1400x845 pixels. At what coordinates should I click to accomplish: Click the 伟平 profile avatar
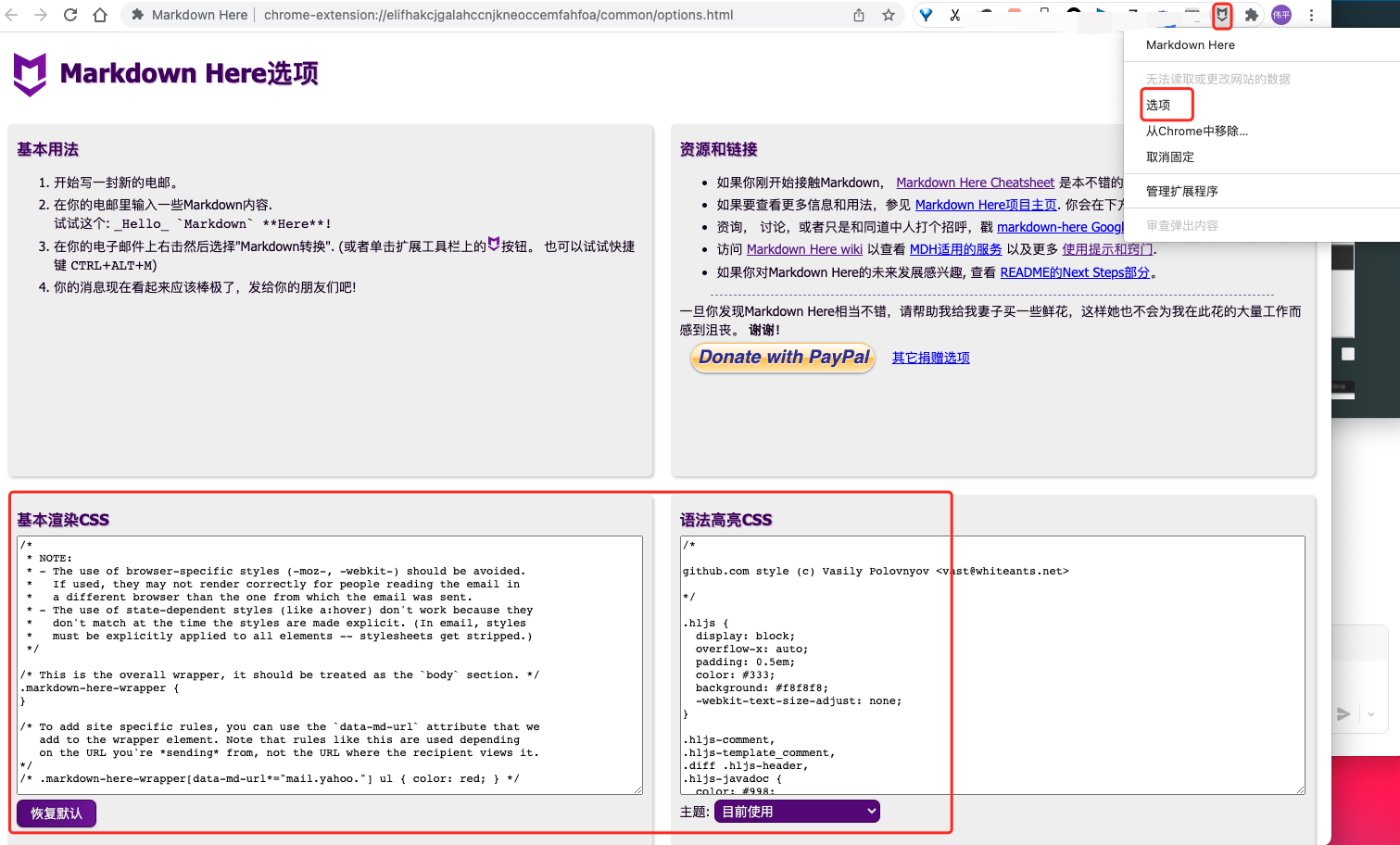pyautogui.click(x=1281, y=15)
